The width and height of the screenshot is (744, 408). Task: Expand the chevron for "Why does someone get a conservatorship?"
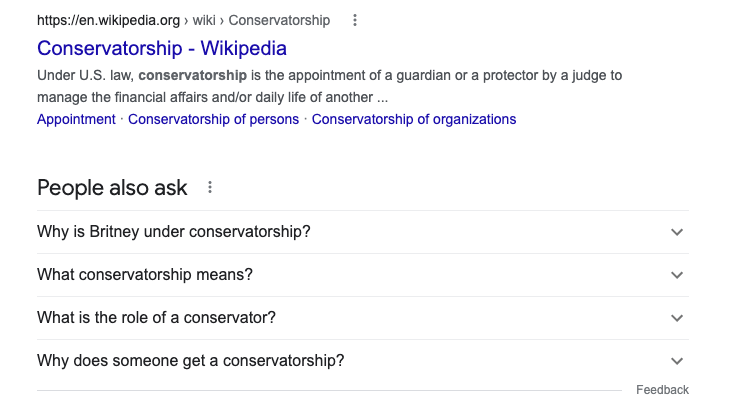pos(677,361)
